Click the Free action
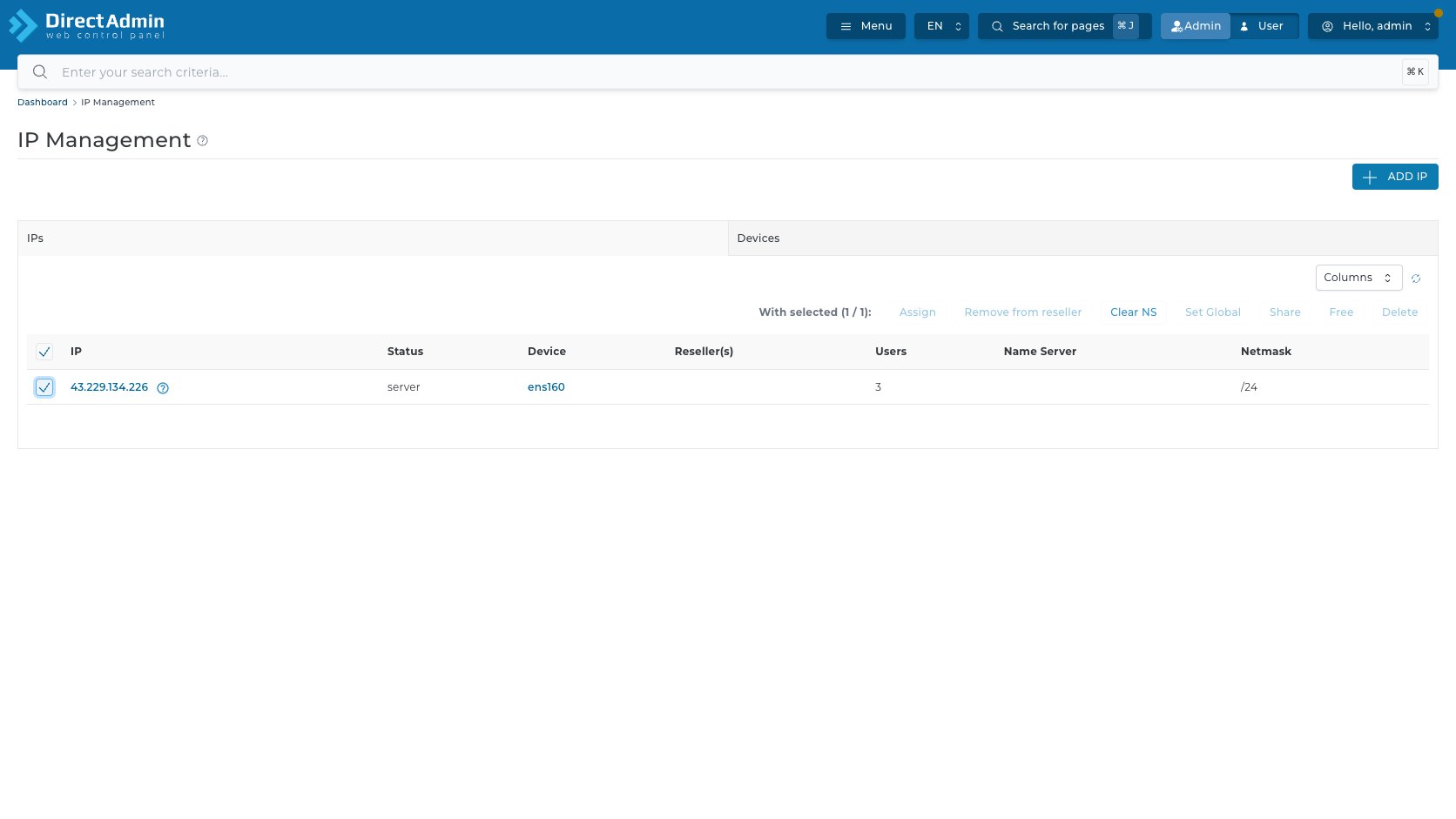Viewport: 1456px width, 819px height. [x=1341, y=312]
